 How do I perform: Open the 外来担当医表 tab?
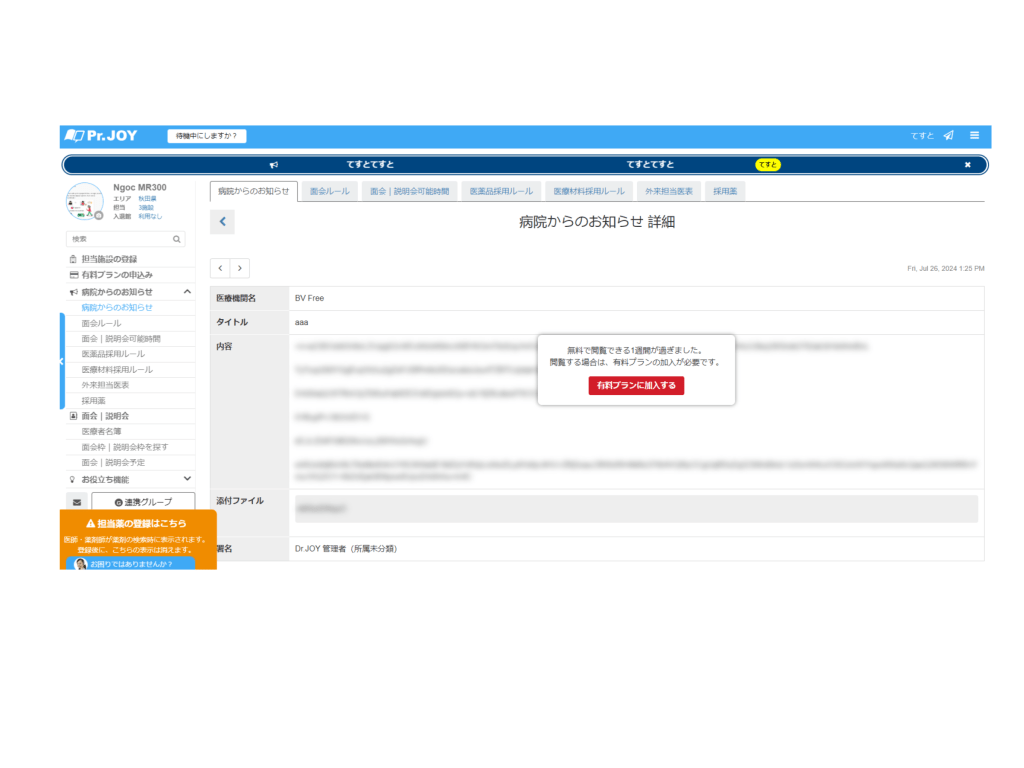click(669, 191)
